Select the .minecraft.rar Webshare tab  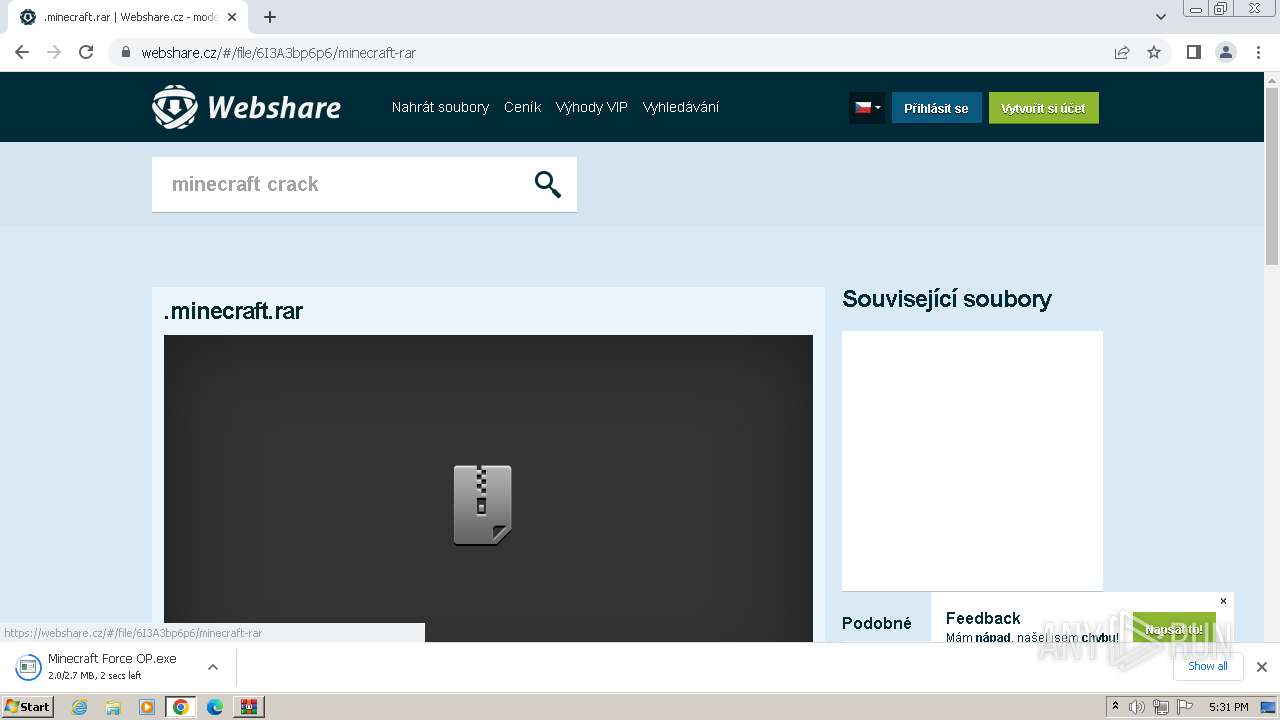click(x=128, y=17)
